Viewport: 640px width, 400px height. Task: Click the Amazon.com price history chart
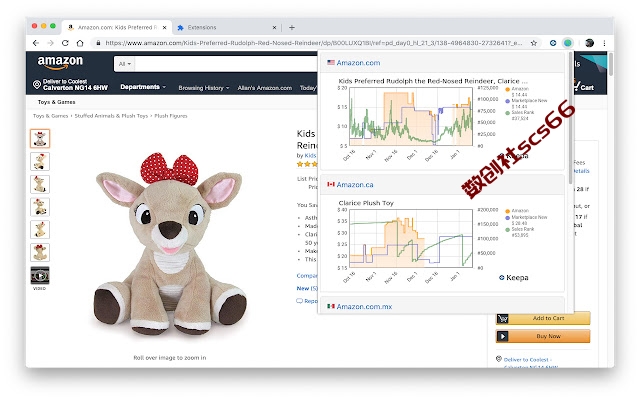click(411, 117)
